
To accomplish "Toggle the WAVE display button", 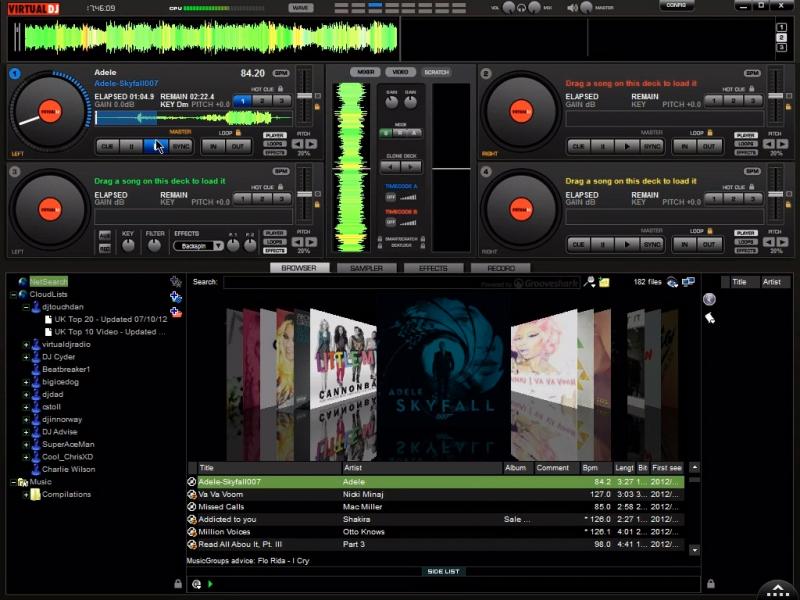I will pos(301,8).
